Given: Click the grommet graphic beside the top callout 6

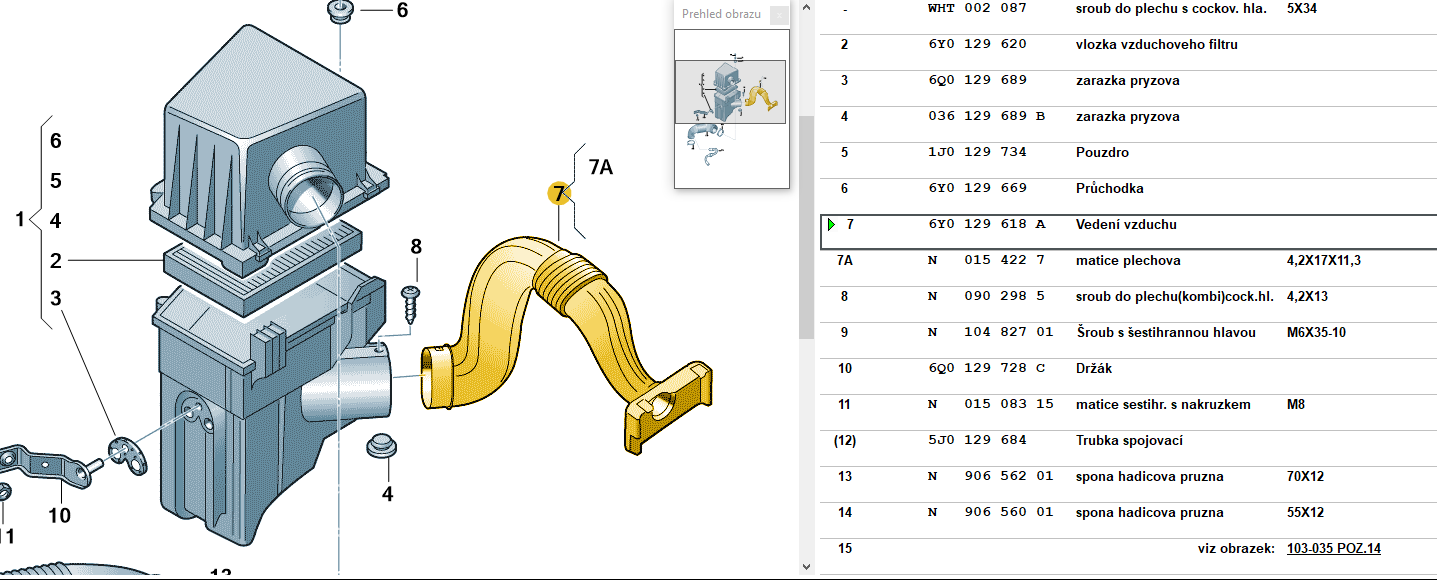Looking at the screenshot, I should (x=342, y=13).
